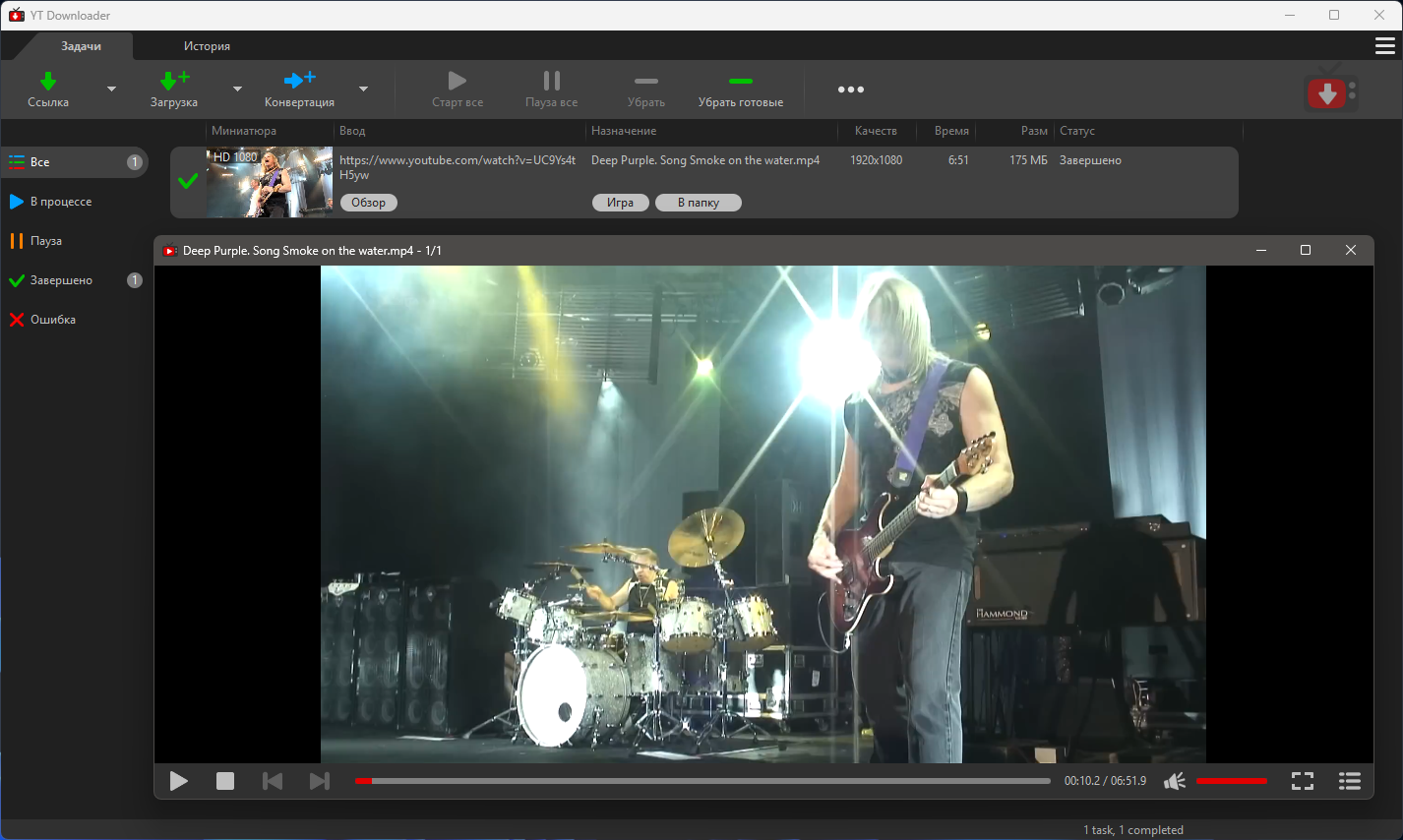Click the Deep Purple video thumbnail
Image resolution: width=1403 pixels, height=840 pixels.
pyautogui.click(x=270, y=182)
